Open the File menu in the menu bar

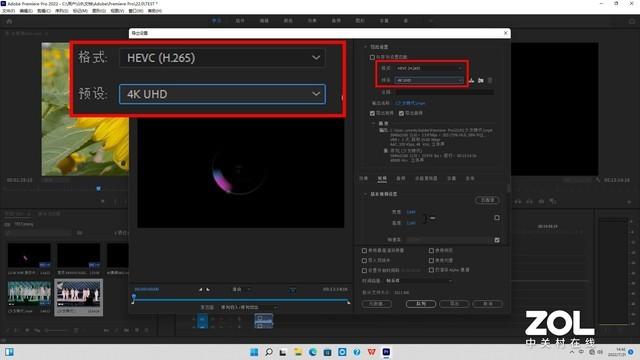point(8,11)
